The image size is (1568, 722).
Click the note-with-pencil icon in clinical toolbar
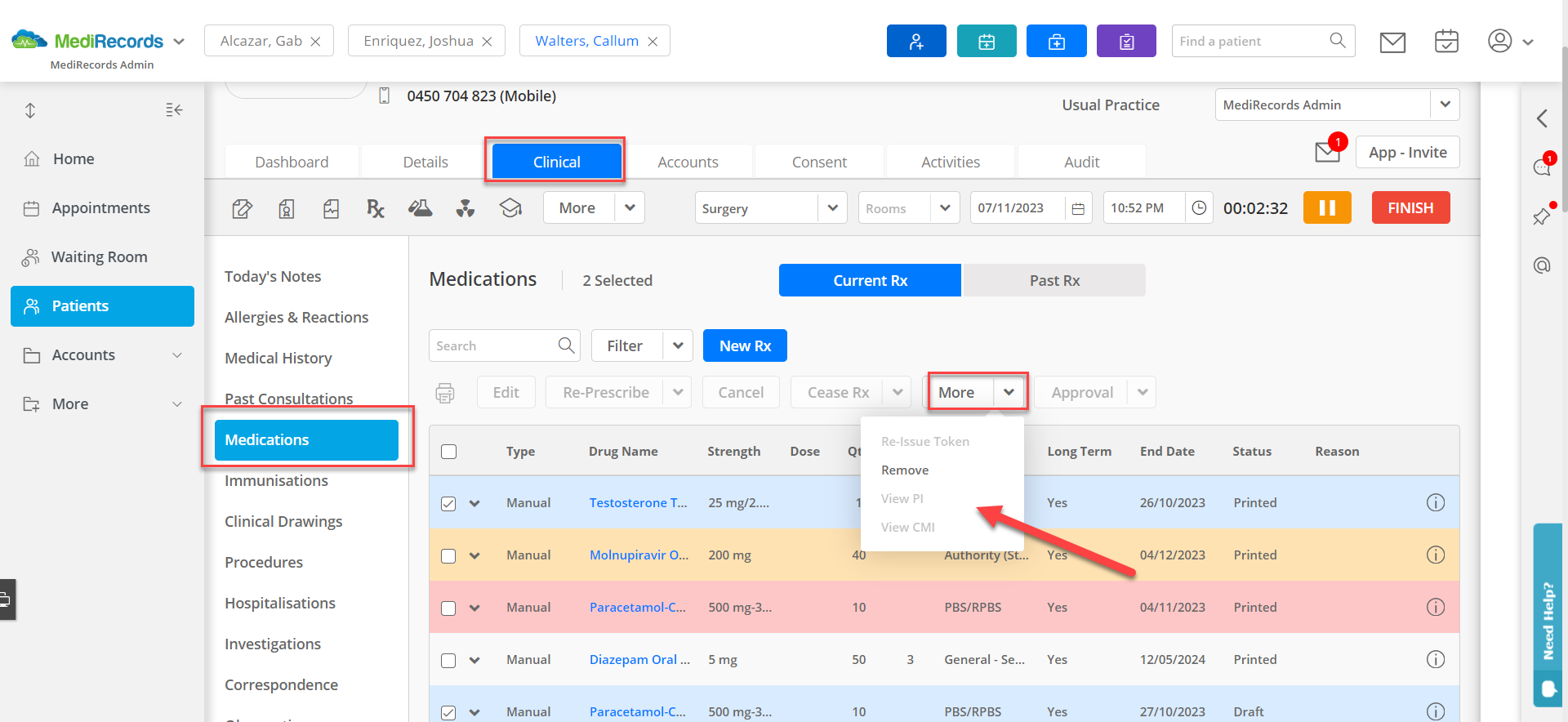[242, 208]
